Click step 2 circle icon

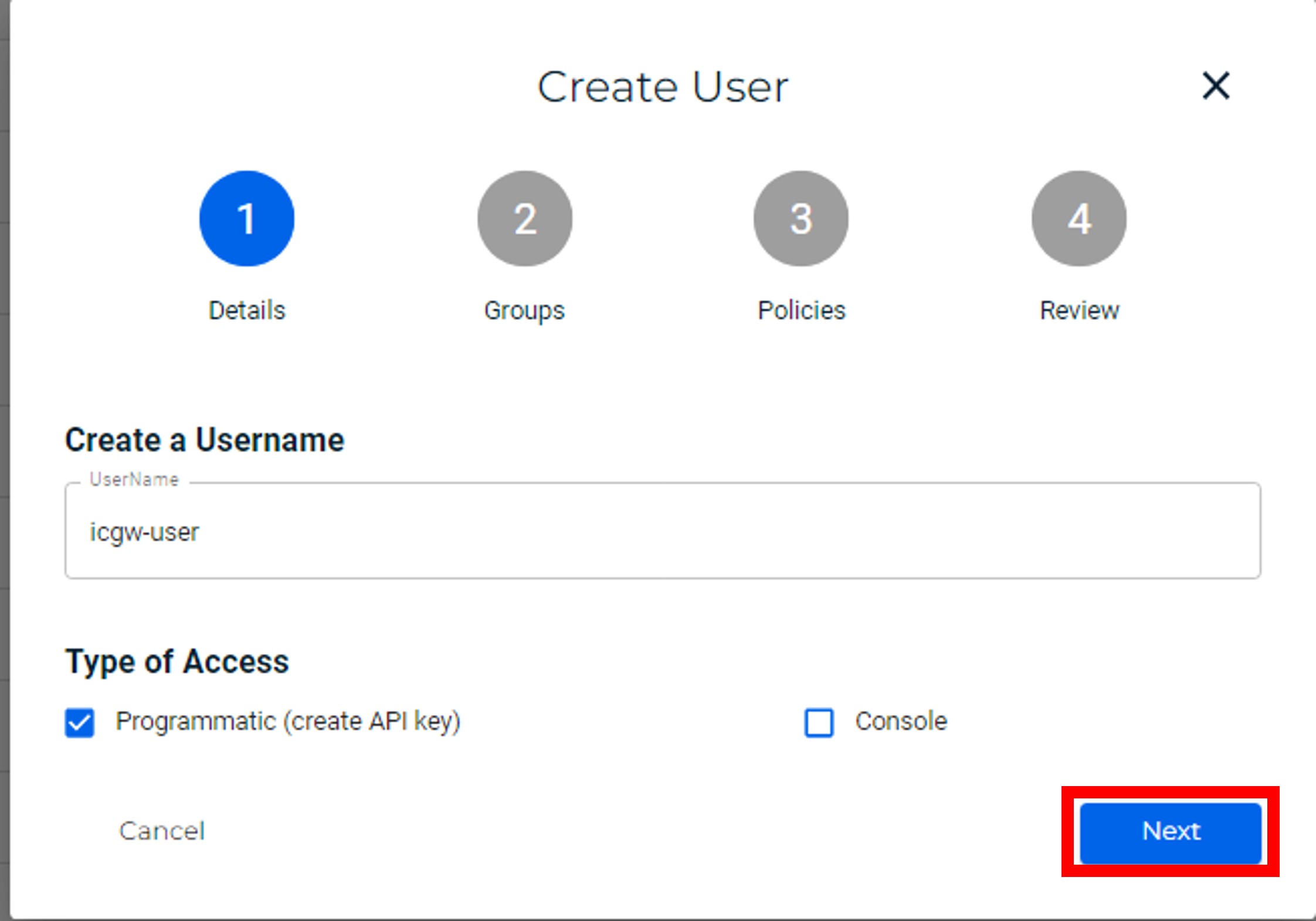point(525,219)
